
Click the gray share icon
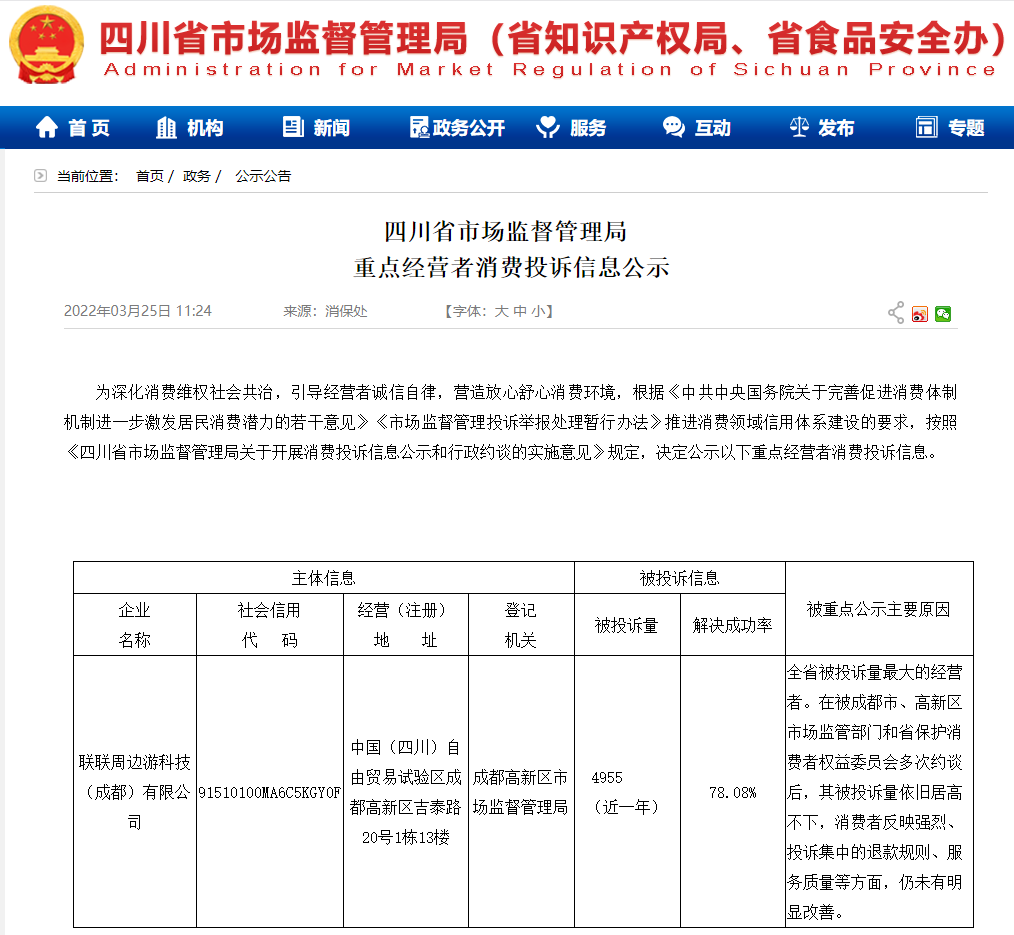(896, 313)
